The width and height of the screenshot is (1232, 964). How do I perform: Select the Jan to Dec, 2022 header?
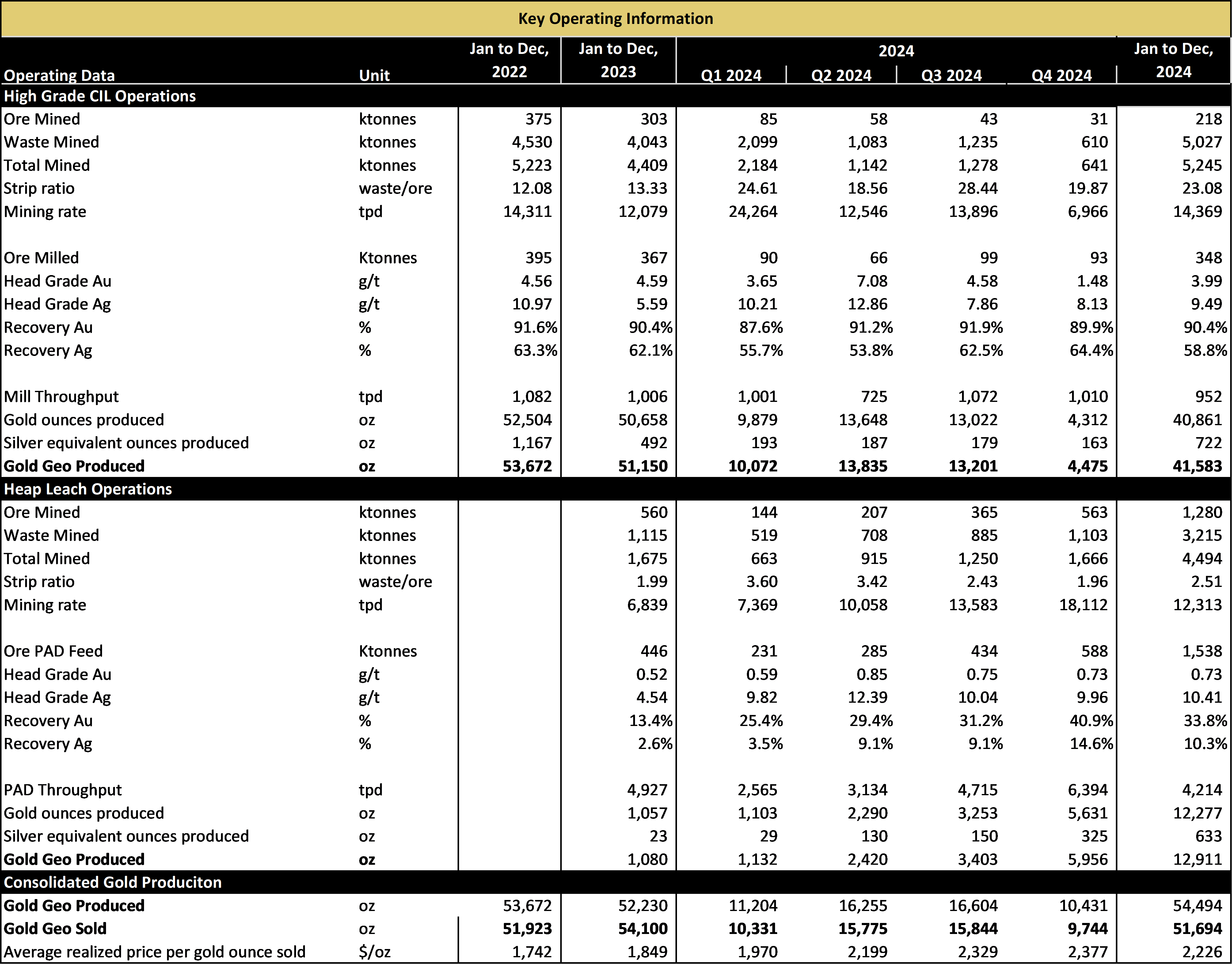pyautogui.click(x=509, y=60)
